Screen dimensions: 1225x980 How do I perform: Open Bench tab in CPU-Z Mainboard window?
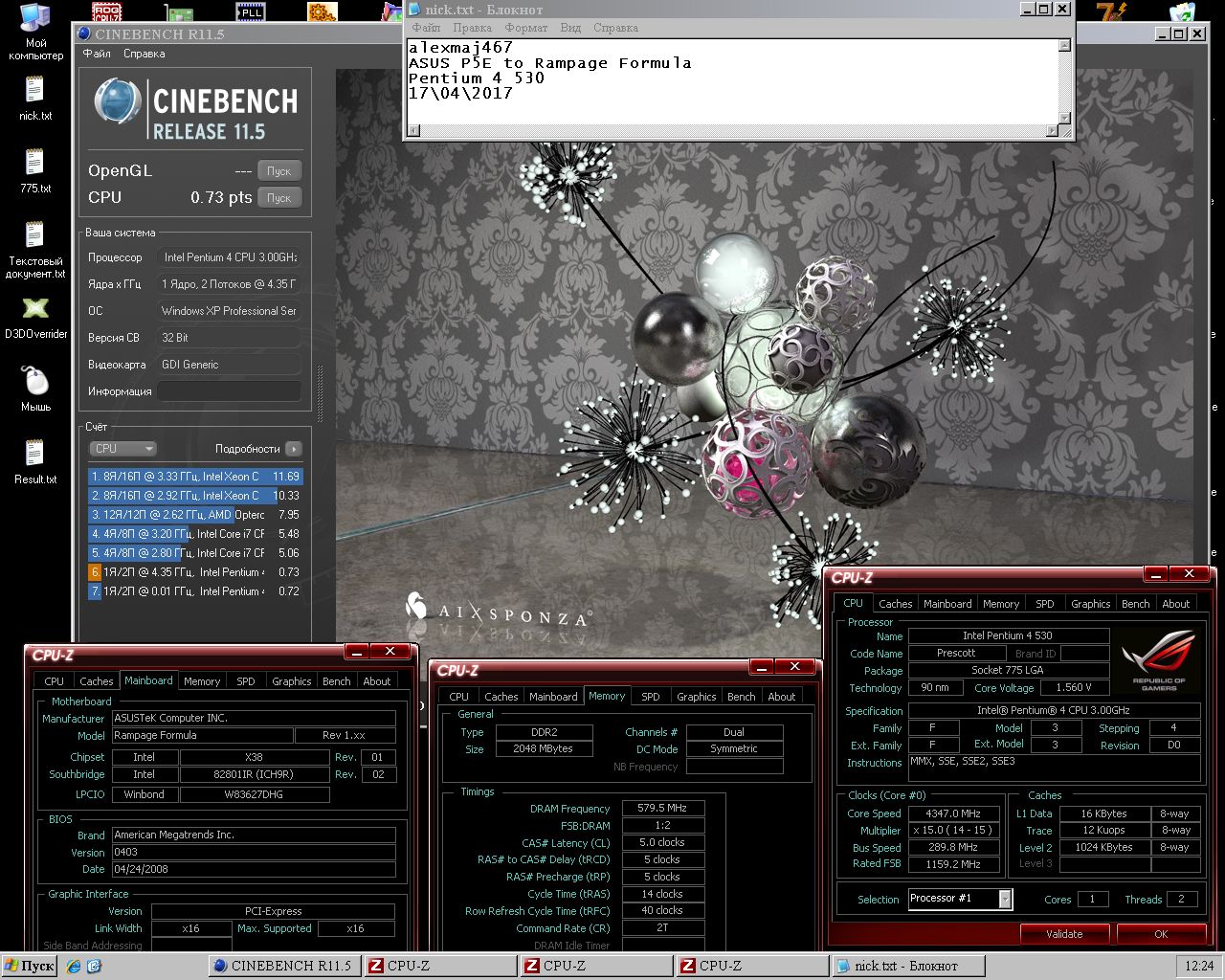pos(336,681)
